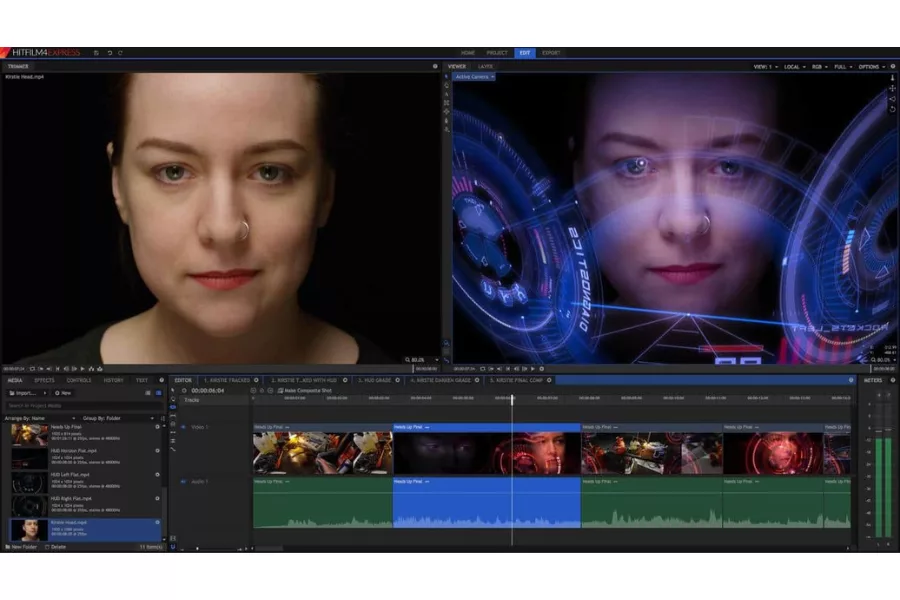Click the viewer move axis icon
The height and width of the screenshot is (600, 900).
892,88
